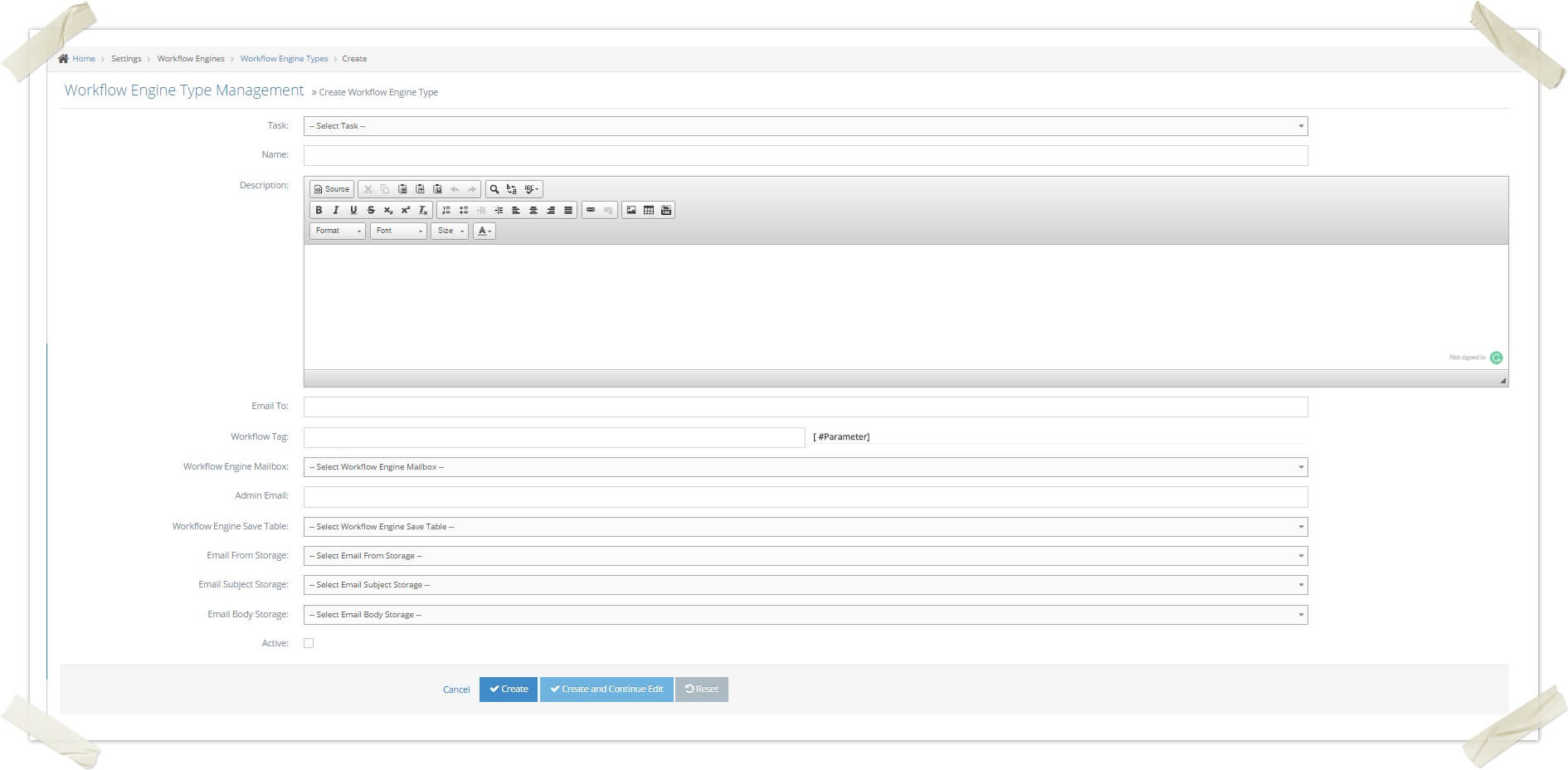
Task: Expand the Workflow Engine Mailbox dropdown
Action: pos(804,466)
